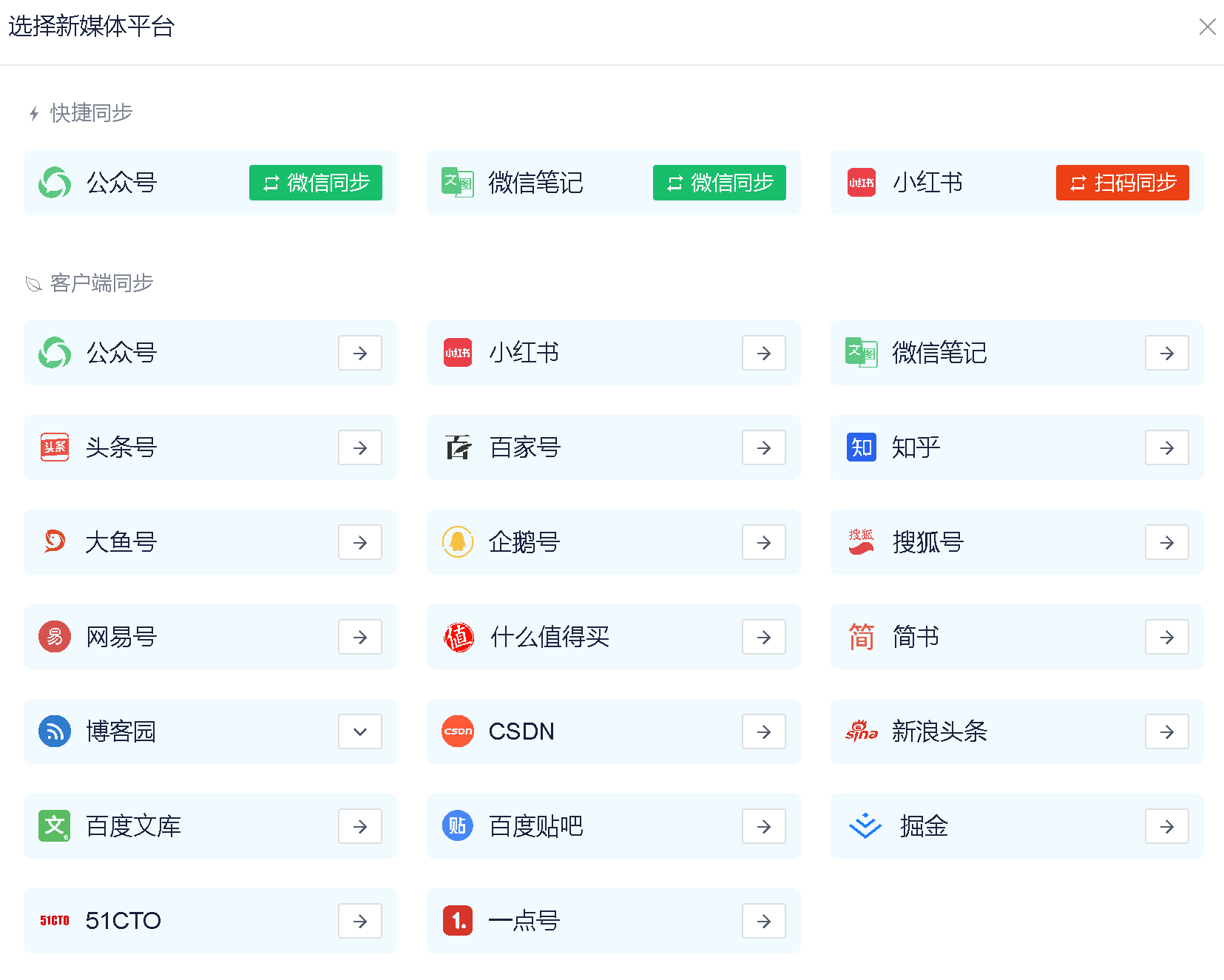Click the 一点号 red icon

tap(458, 921)
